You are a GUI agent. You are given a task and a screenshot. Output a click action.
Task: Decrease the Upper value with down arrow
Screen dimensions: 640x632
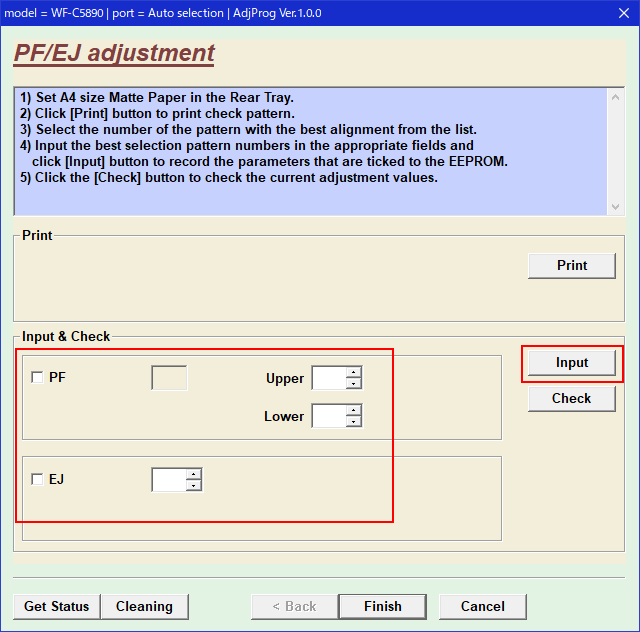pos(353,383)
